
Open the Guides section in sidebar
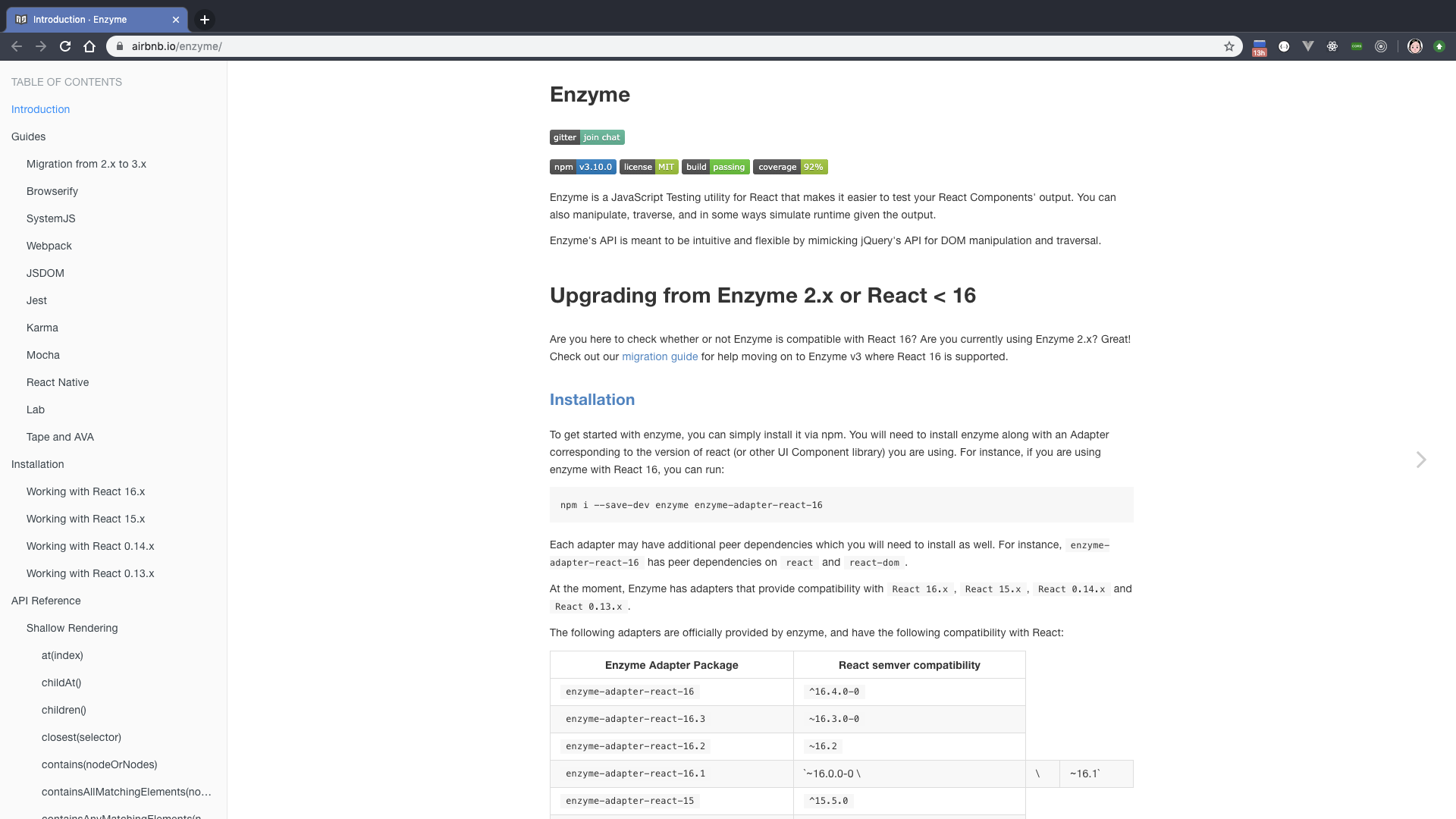29,136
